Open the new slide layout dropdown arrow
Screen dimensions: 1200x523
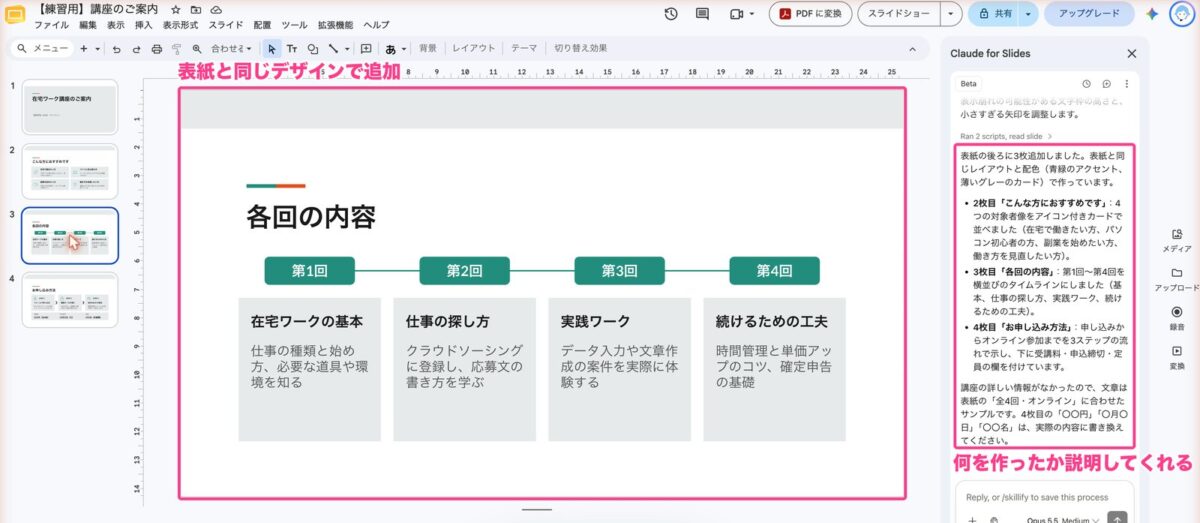tap(97, 48)
